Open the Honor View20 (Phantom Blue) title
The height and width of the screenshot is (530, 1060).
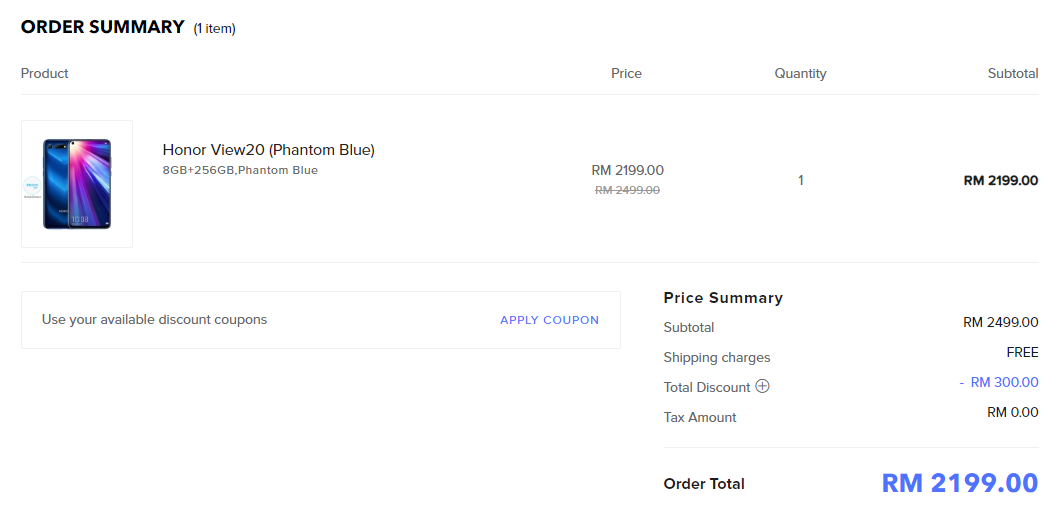pyautogui.click(x=268, y=150)
